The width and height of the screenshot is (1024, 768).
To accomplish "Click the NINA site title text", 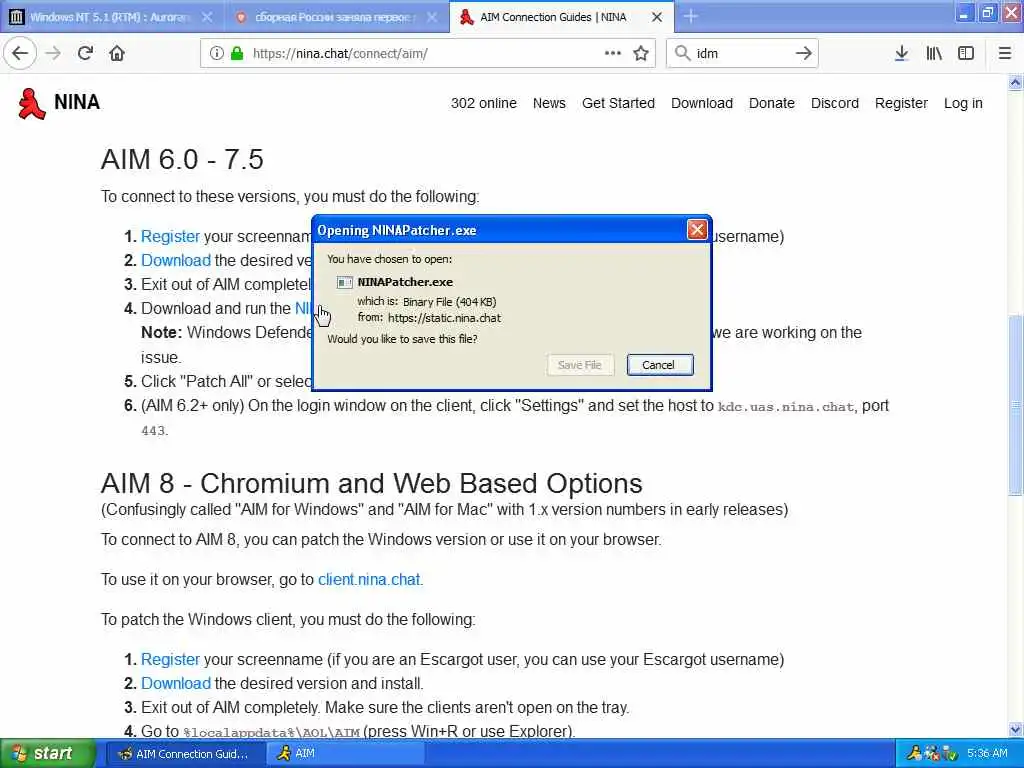I will [77, 102].
